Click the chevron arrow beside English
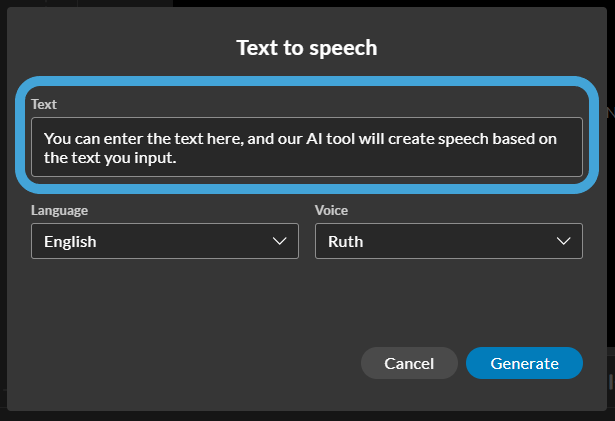Image resolution: width=615 pixels, height=421 pixels. (279, 241)
